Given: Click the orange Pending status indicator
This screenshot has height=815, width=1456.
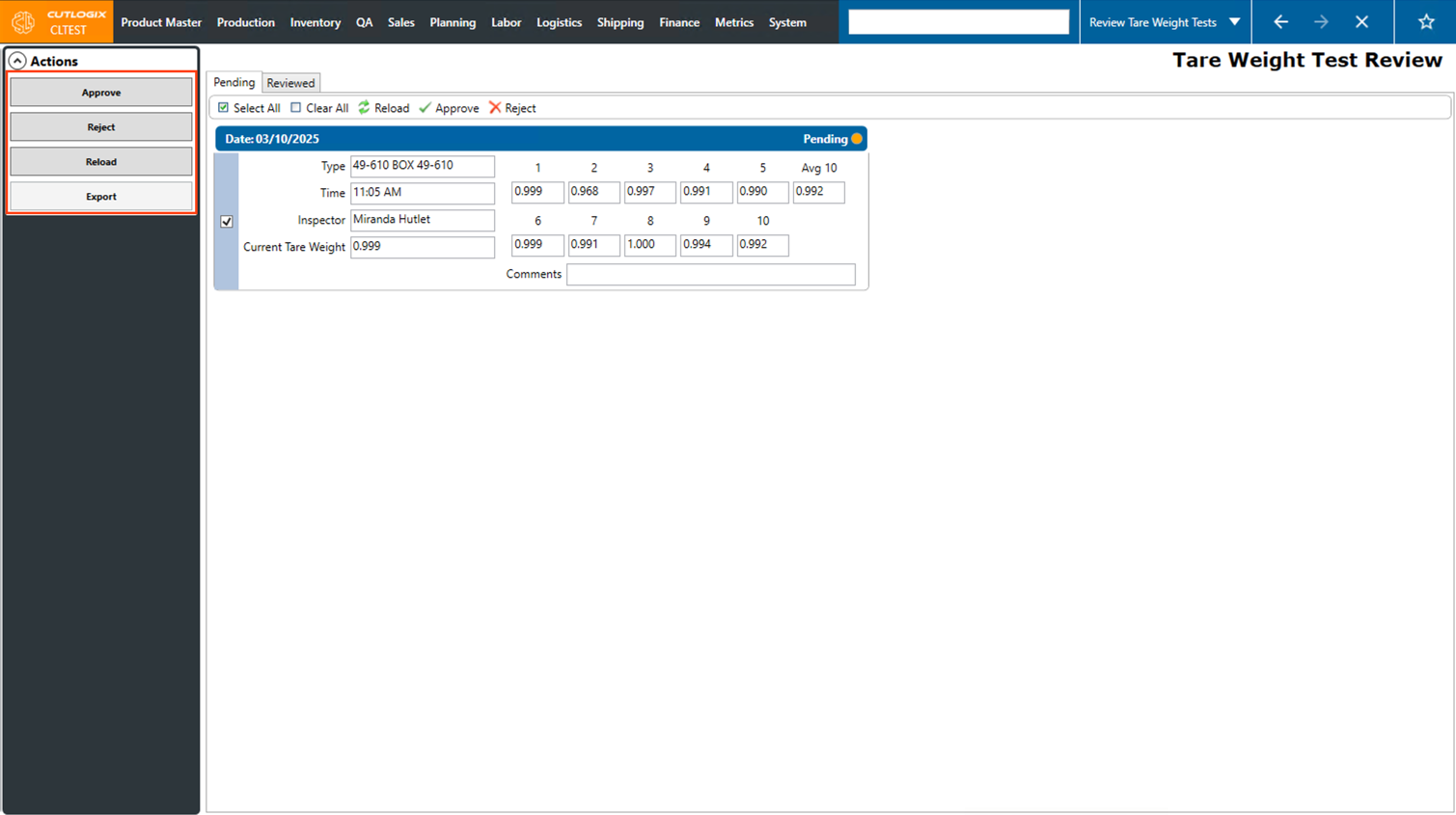Looking at the screenshot, I should click(x=855, y=139).
